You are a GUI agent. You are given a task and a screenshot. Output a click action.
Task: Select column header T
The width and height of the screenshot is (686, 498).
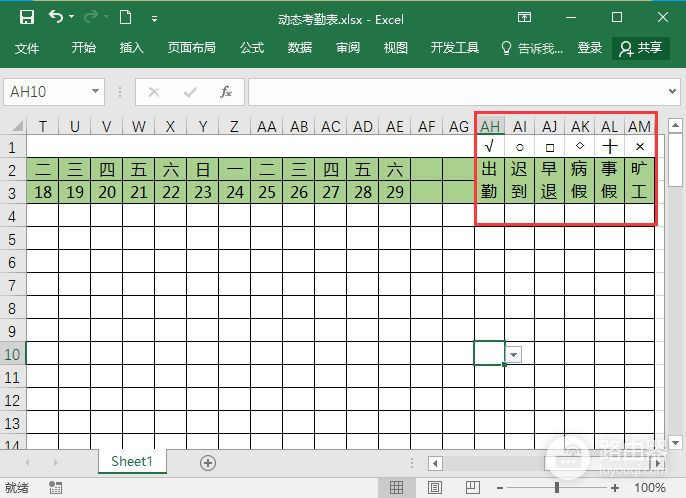point(42,126)
